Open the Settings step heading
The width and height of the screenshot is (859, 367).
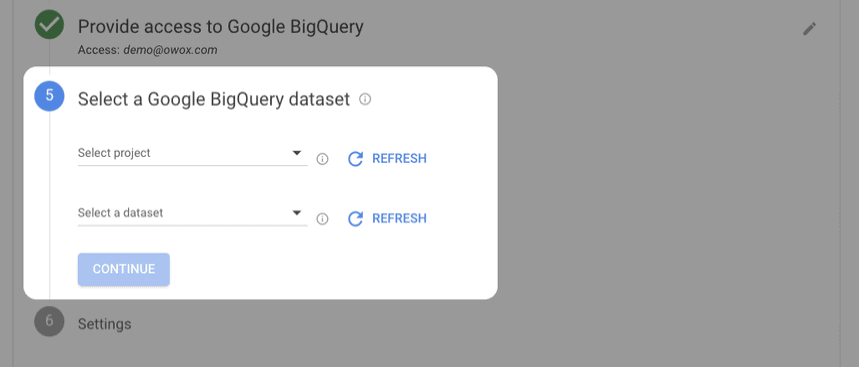coord(105,324)
